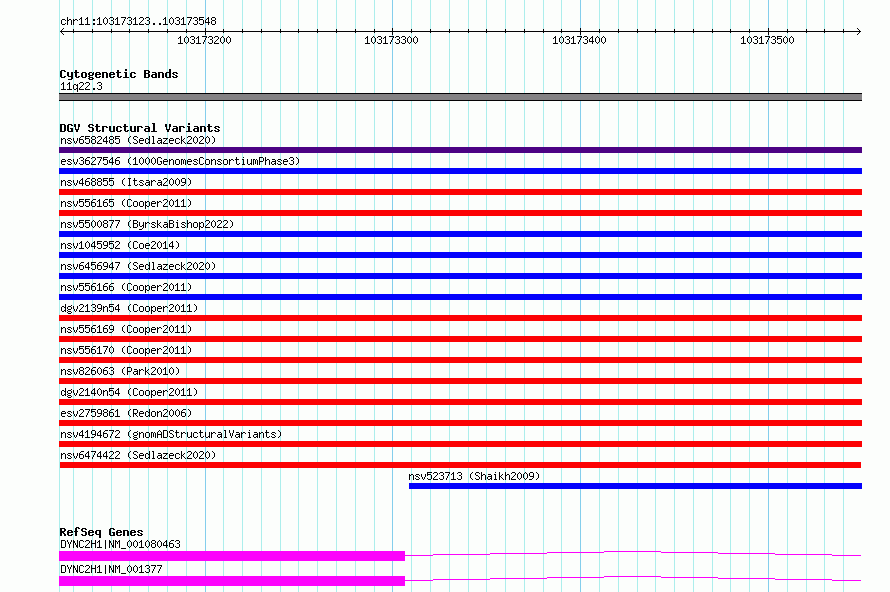Image resolution: width=890 pixels, height=592 pixels.
Task: Click the blue bar under nsv6456947
Action: coord(460,276)
